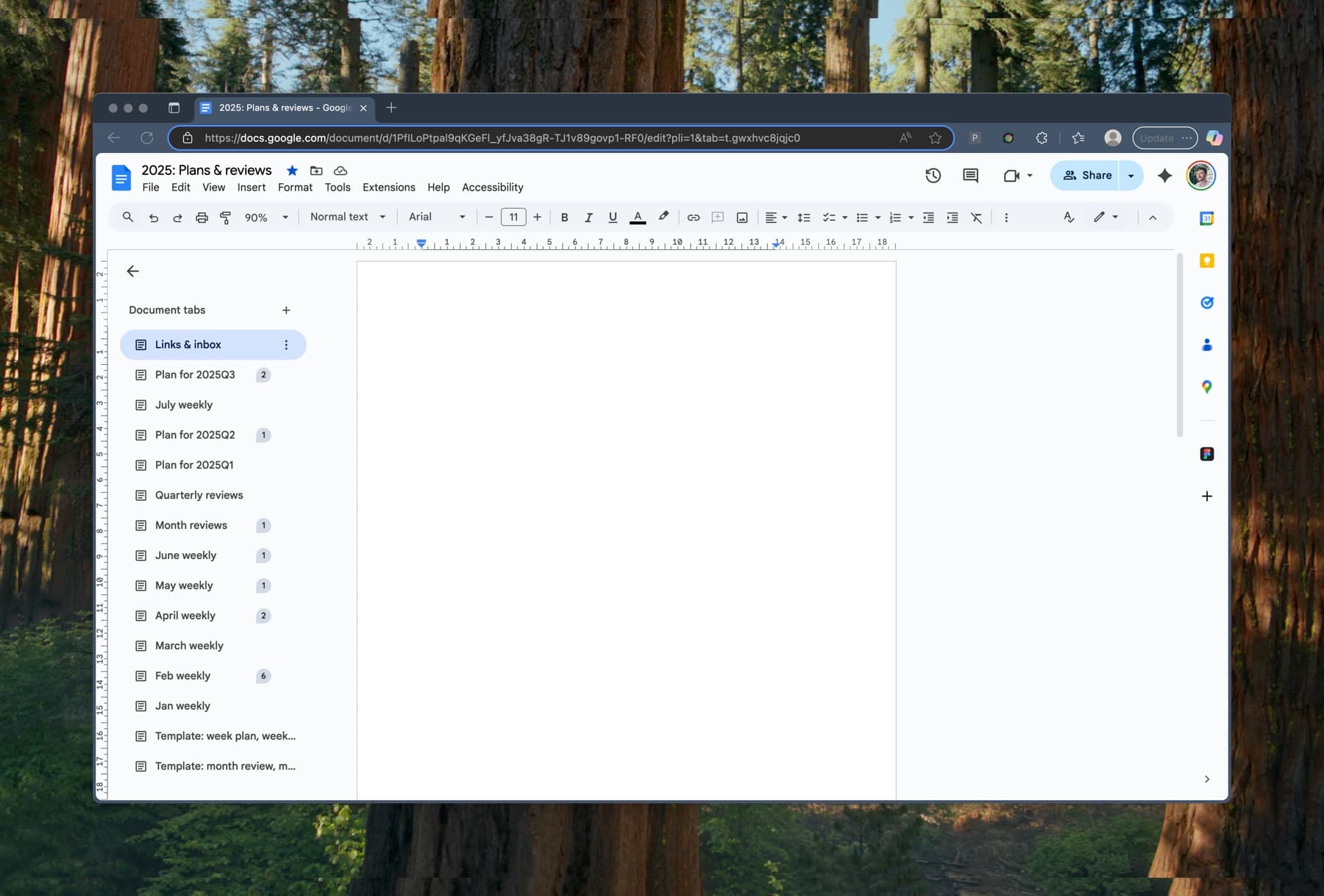
Task: Open the text color picker
Action: (x=638, y=217)
